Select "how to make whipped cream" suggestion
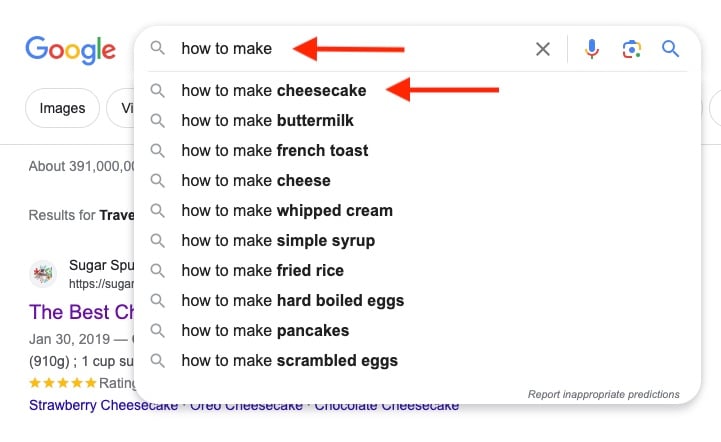Screen dimensions: 721x442 coord(286,211)
